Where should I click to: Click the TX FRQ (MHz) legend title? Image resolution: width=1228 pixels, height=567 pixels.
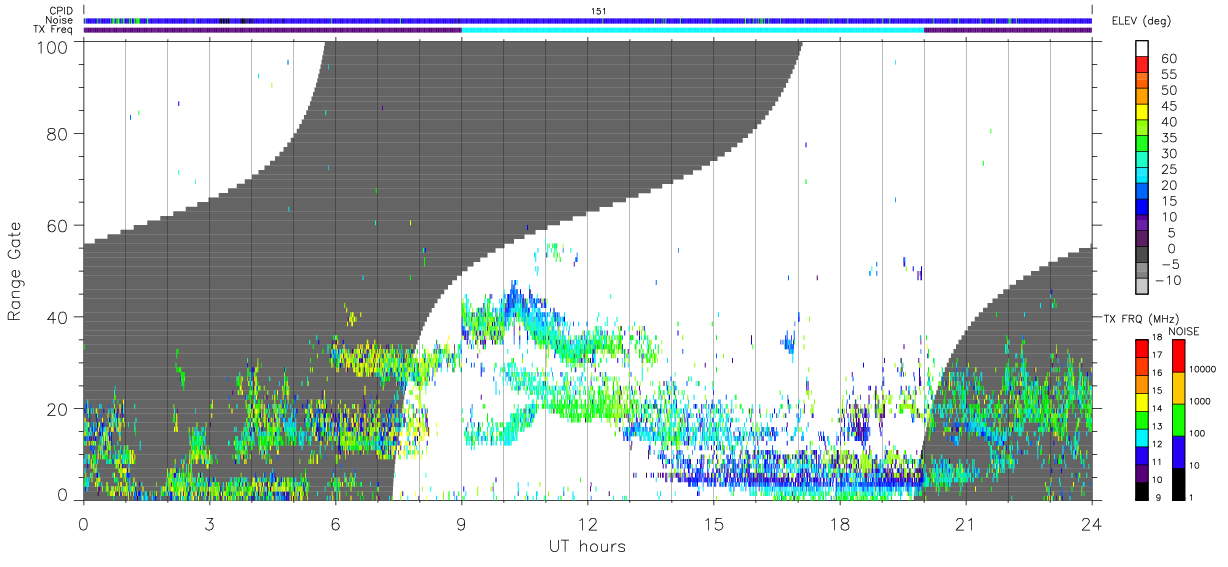tap(1140, 318)
